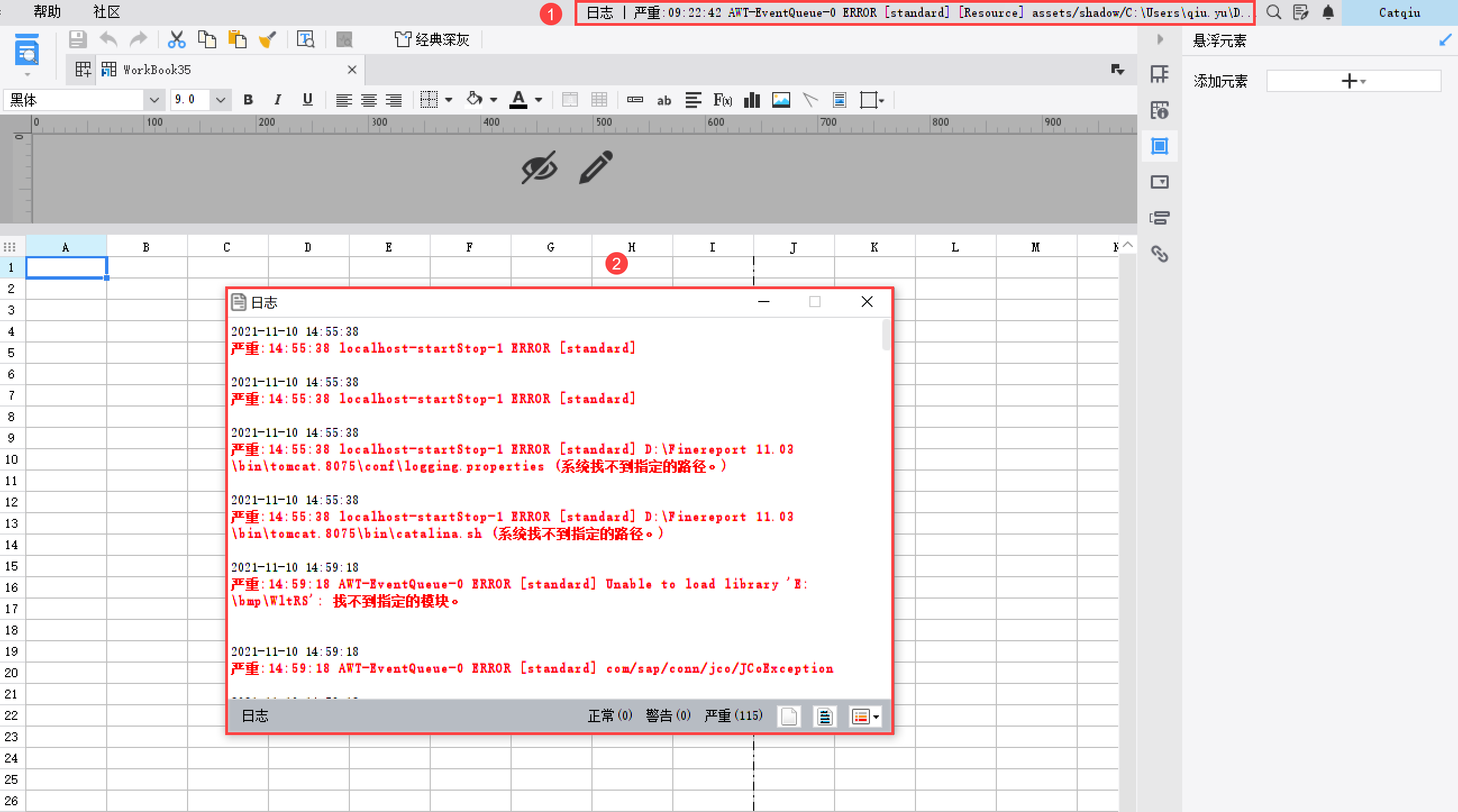Open the hyperlink panel in right sidebar
Screen dimensions: 1458x812
point(1159,254)
